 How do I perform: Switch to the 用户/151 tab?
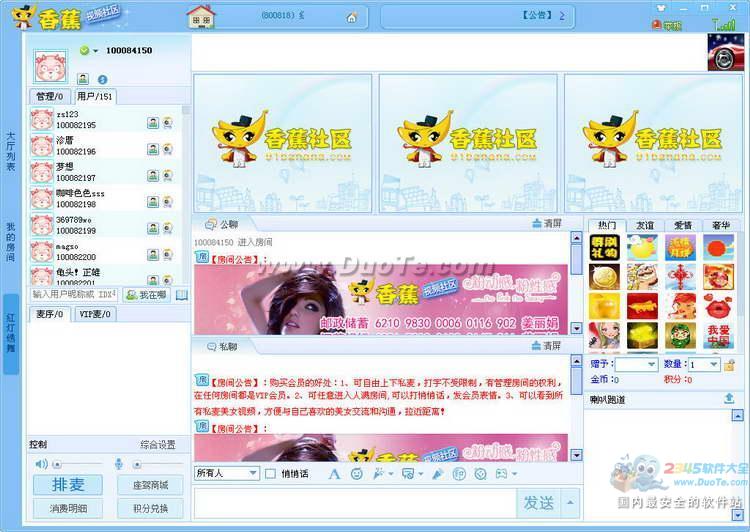tap(95, 96)
